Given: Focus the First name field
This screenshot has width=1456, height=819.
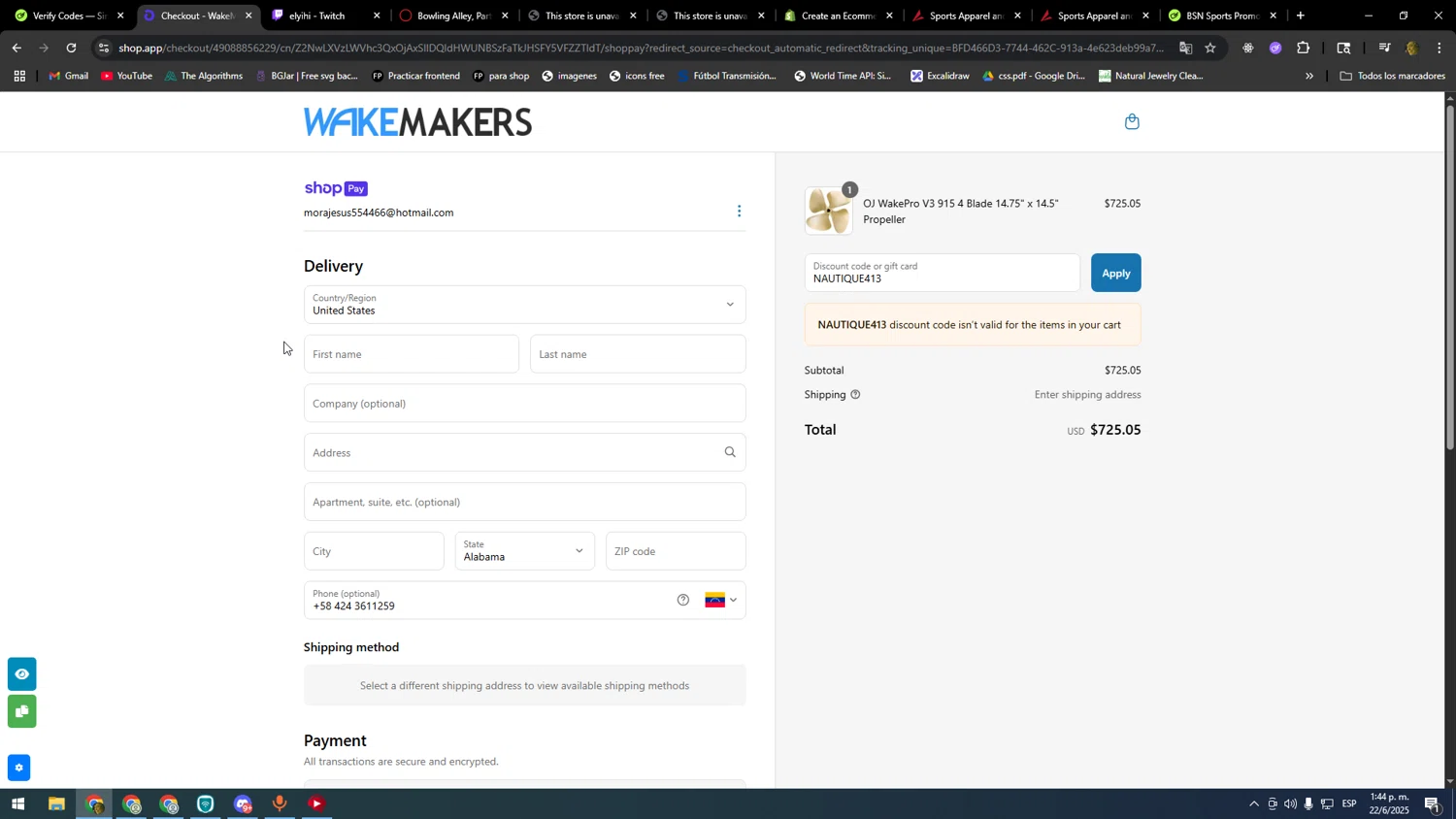Looking at the screenshot, I should (x=412, y=354).
